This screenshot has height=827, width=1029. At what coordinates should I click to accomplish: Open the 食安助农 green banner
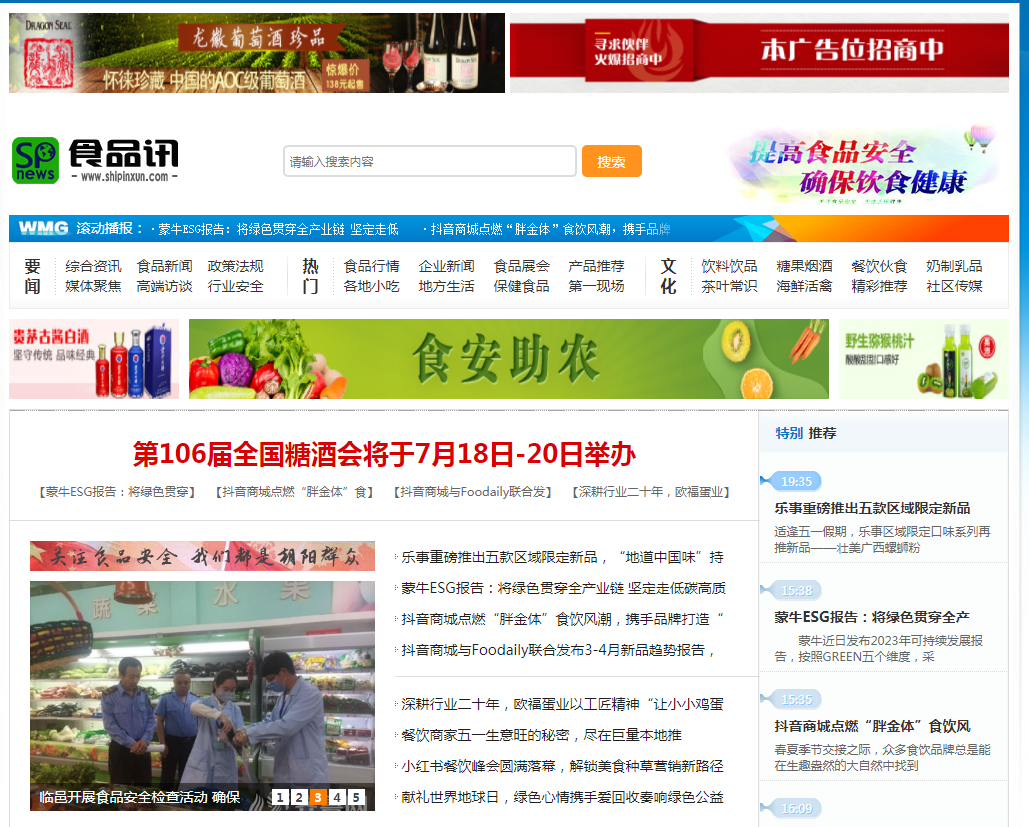coord(509,358)
